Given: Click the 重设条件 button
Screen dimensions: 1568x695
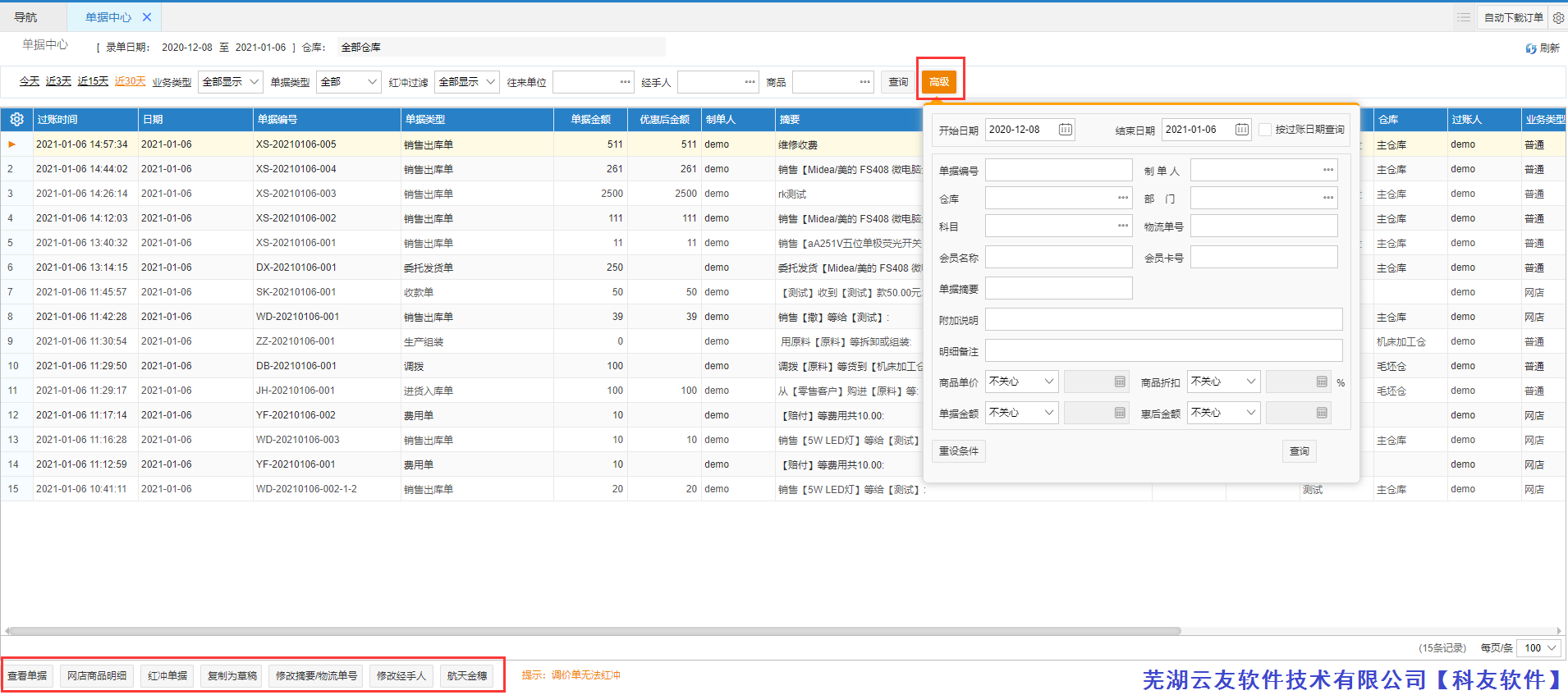Looking at the screenshot, I should click(x=959, y=451).
